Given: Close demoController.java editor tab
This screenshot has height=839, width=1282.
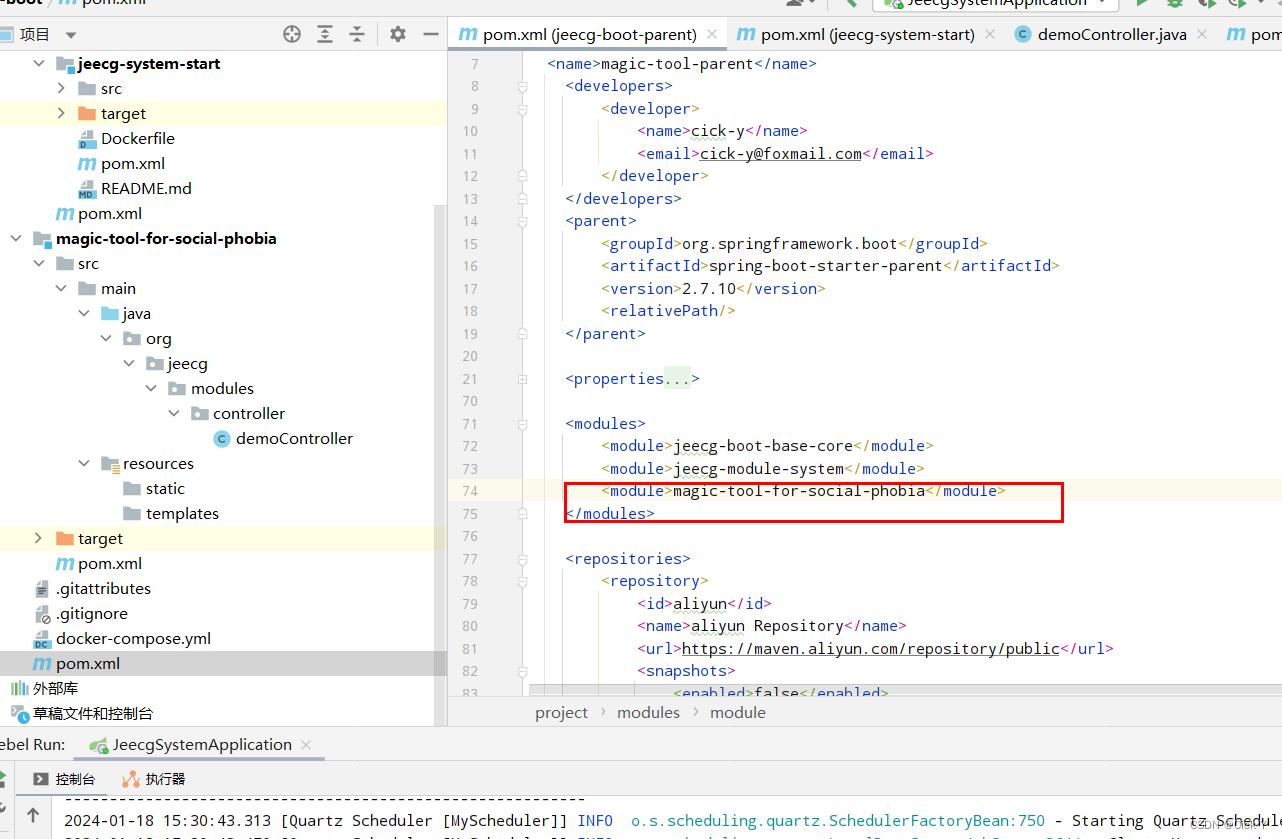Looking at the screenshot, I should click(x=1202, y=34).
